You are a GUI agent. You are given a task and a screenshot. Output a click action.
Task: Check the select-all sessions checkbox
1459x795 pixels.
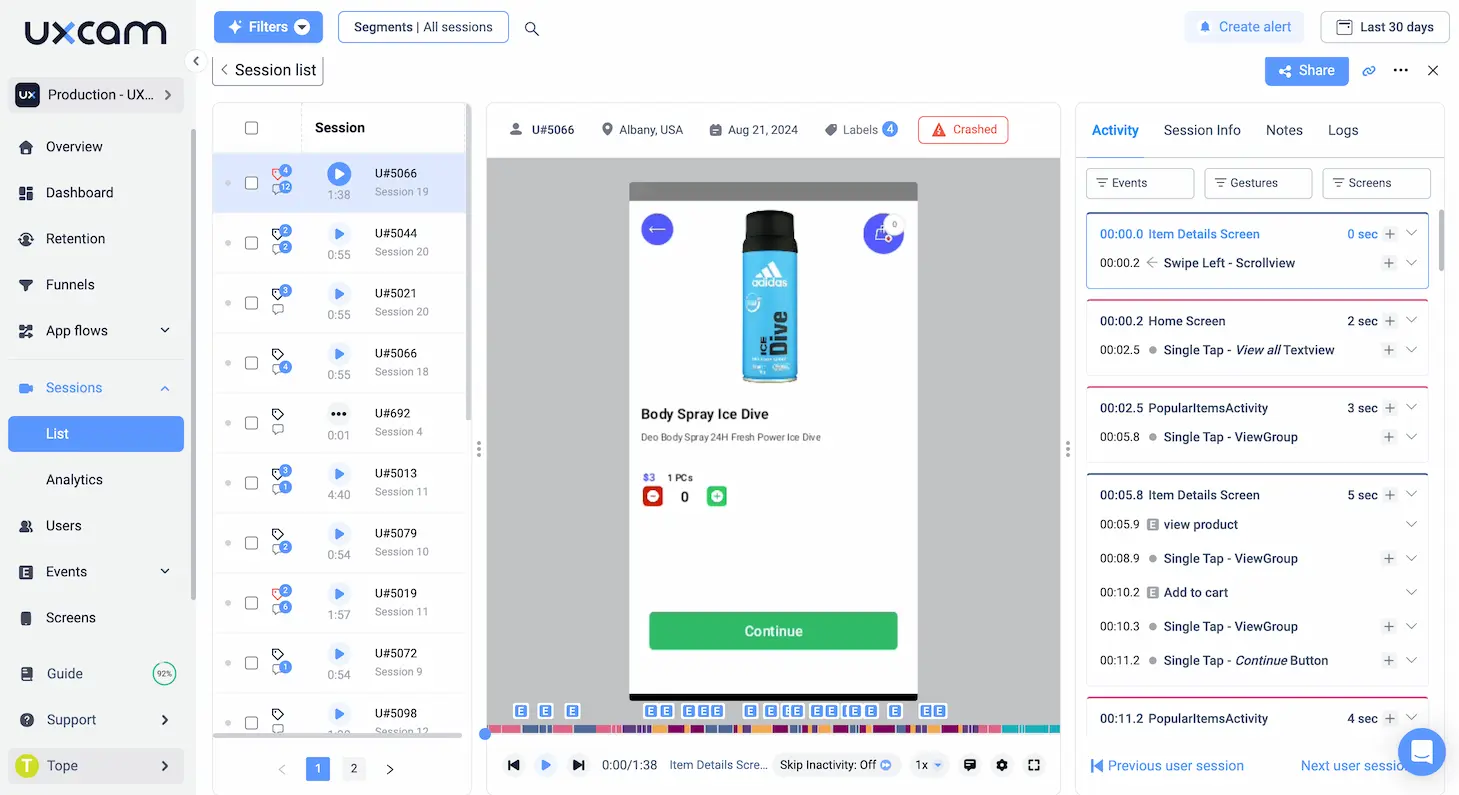[251, 128]
